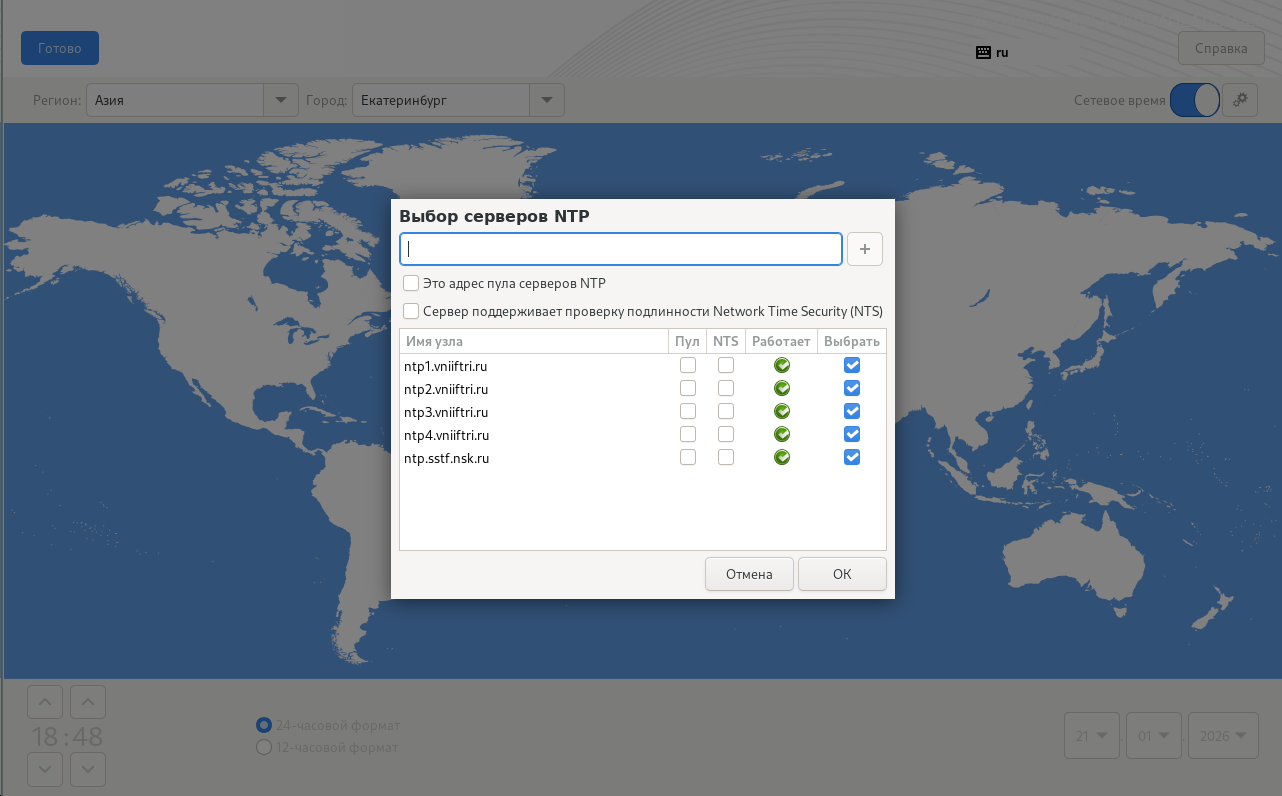Select the 12-hour format radio button

[x=264, y=747]
